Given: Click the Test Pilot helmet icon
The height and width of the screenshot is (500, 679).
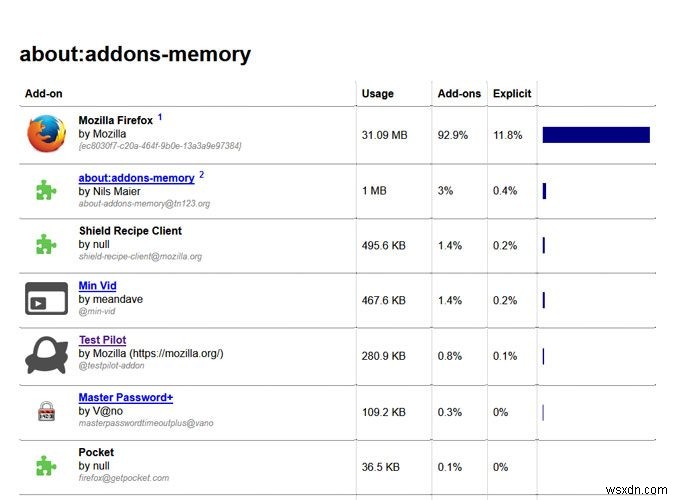Looking at the screenshot, I should click(45, 354).
